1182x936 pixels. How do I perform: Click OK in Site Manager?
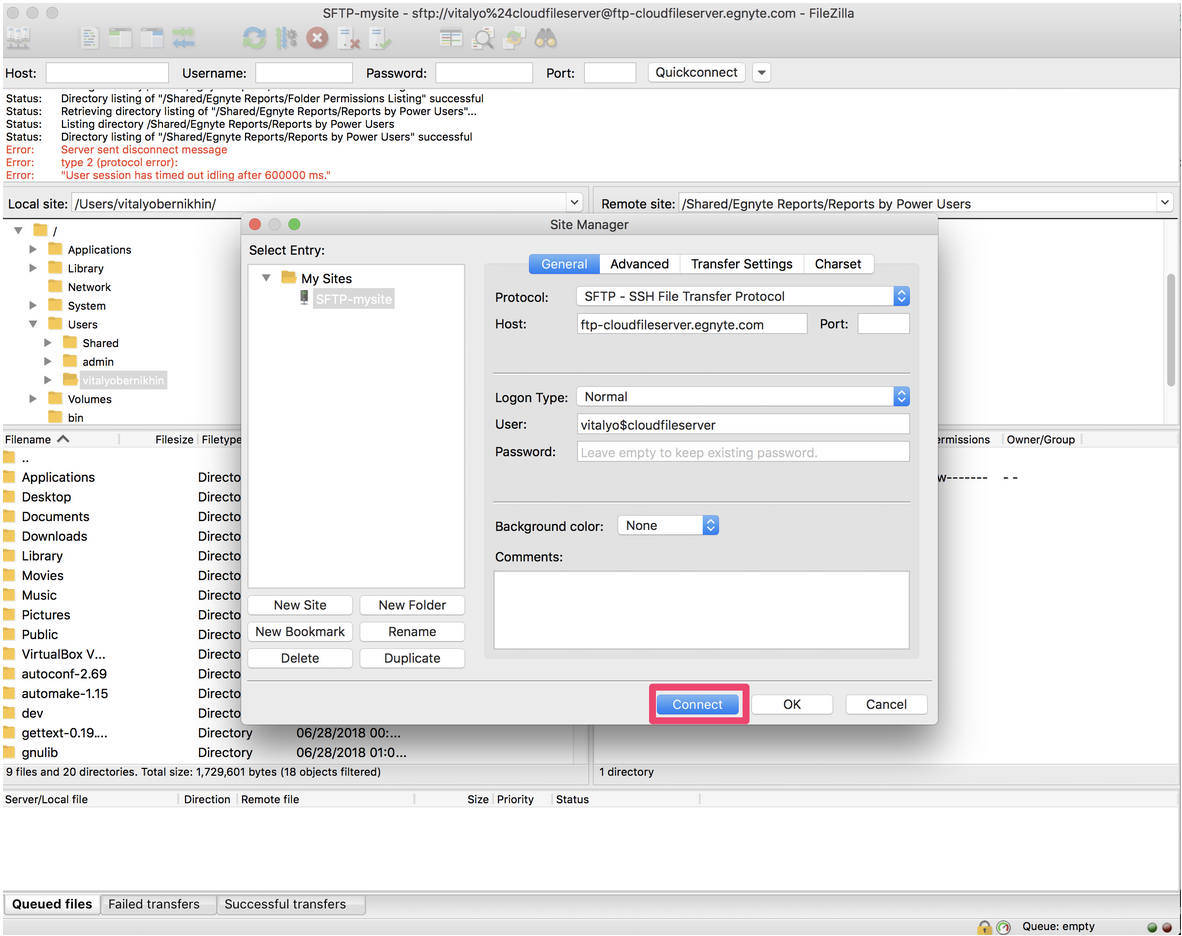[x=792, y=704]
